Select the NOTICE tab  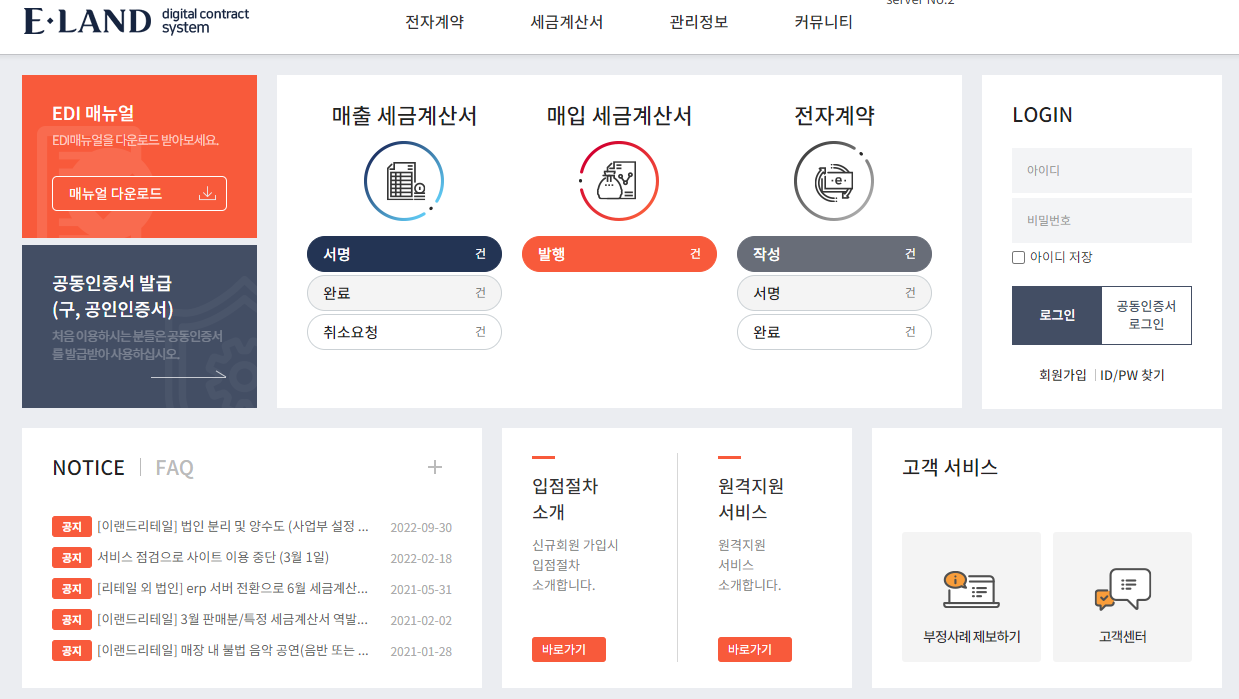(x=88, y=466)
